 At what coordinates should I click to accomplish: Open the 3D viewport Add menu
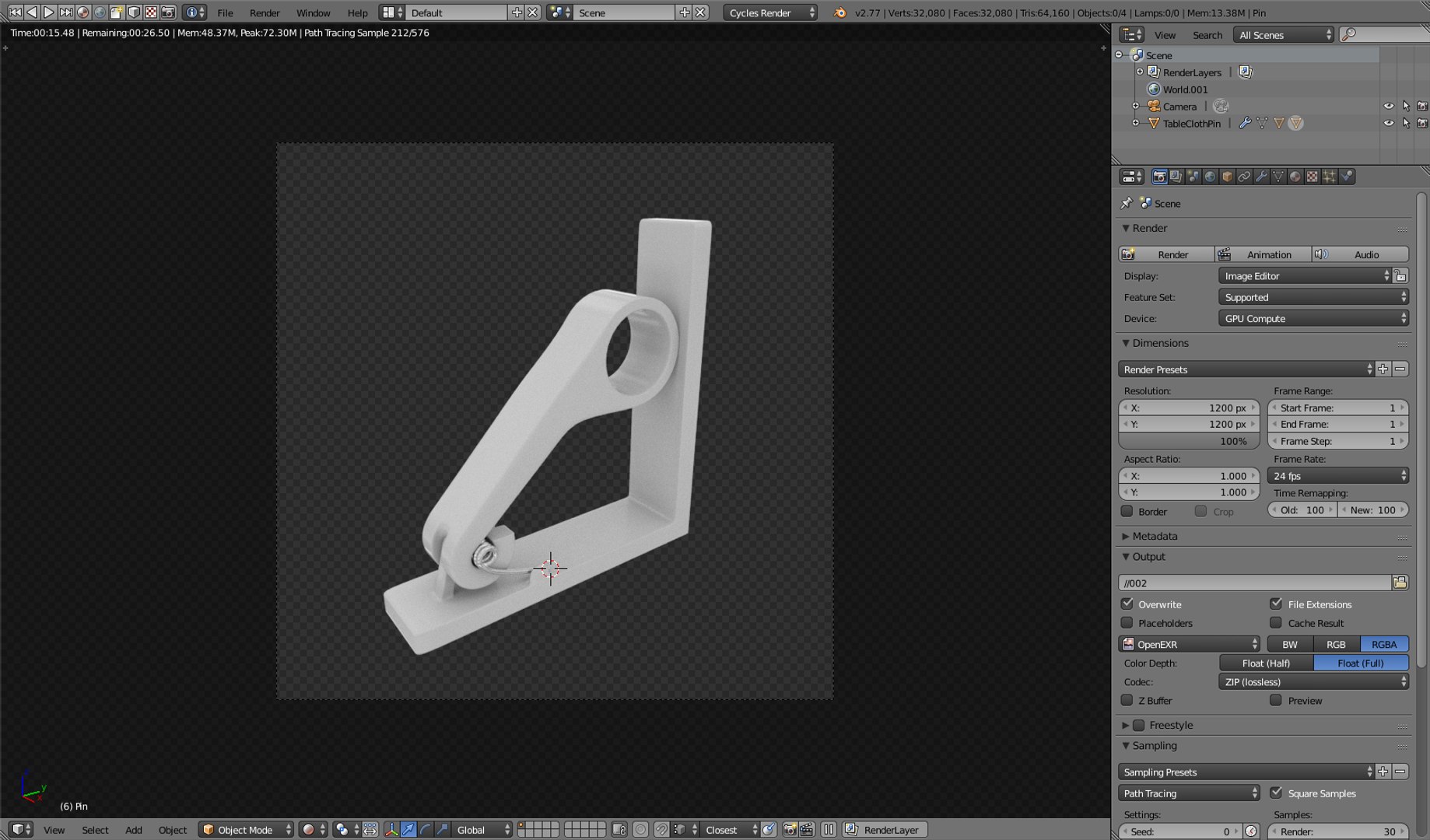click(134, 830)
